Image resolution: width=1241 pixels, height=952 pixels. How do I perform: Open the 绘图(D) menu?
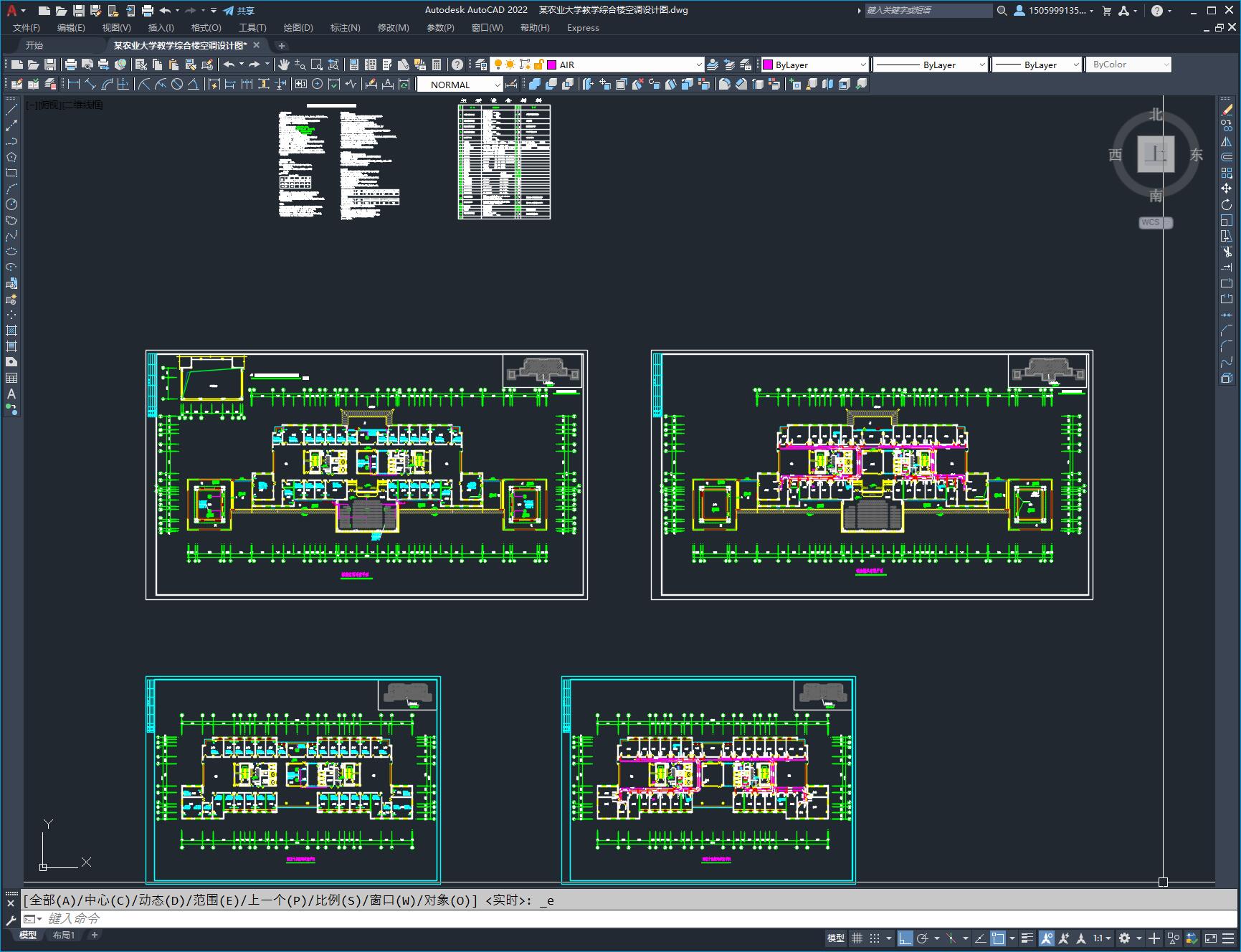[298, 28]
